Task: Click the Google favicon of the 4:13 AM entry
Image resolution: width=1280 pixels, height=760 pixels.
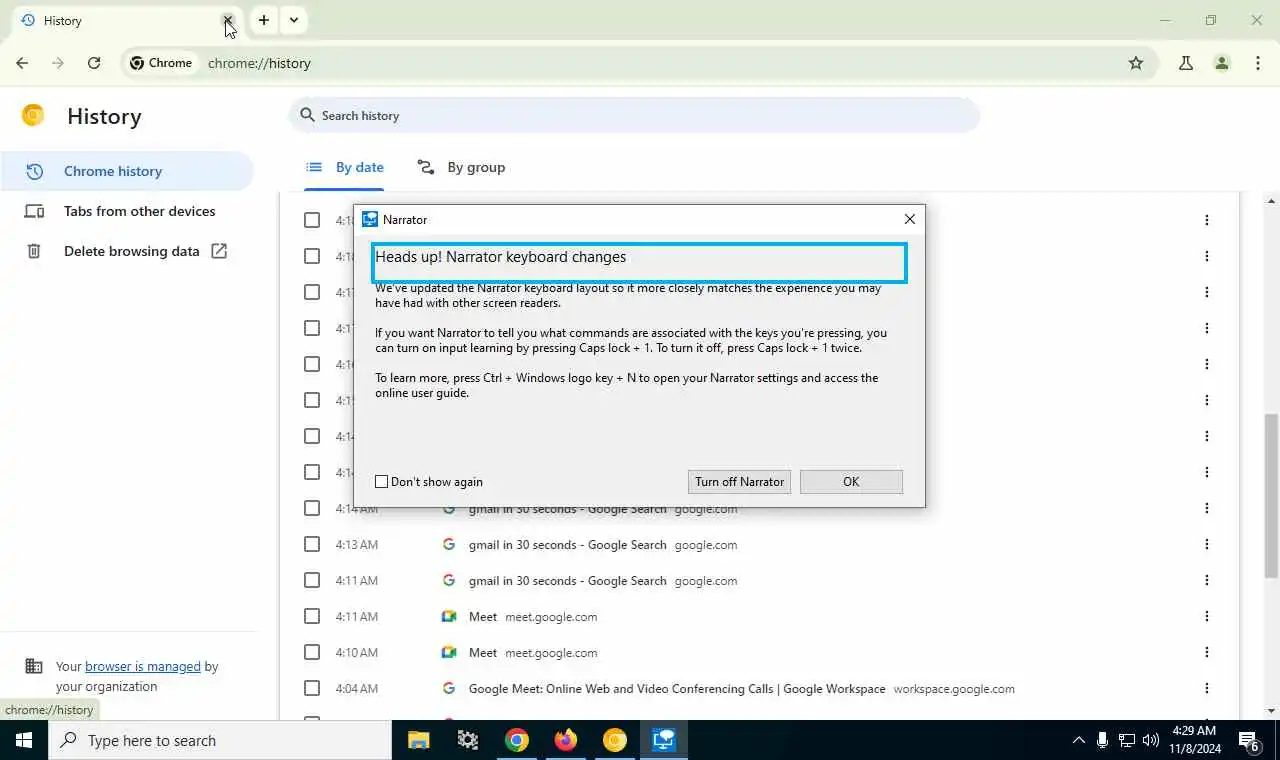Action: [x=449, y=544]
